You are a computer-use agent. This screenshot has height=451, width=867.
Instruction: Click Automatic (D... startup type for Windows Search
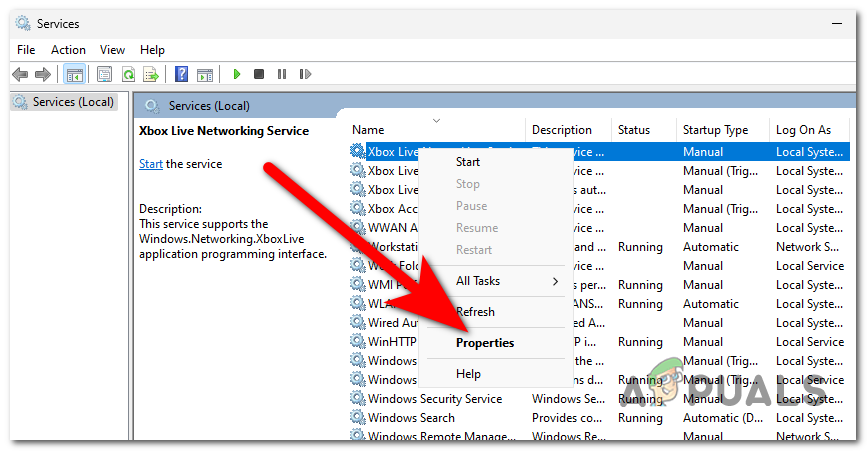click(723, 418)
